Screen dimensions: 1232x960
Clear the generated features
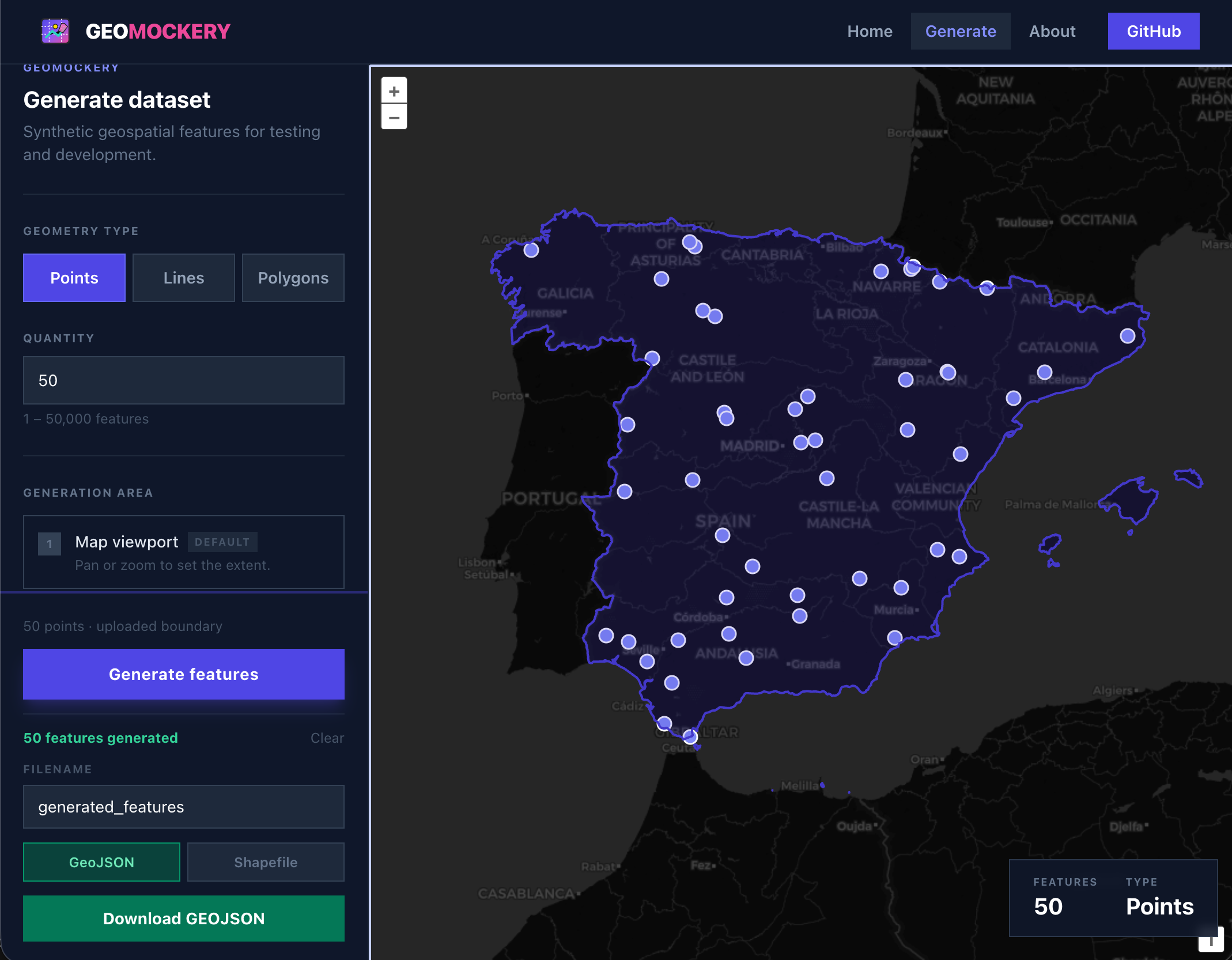coord(327,738)
